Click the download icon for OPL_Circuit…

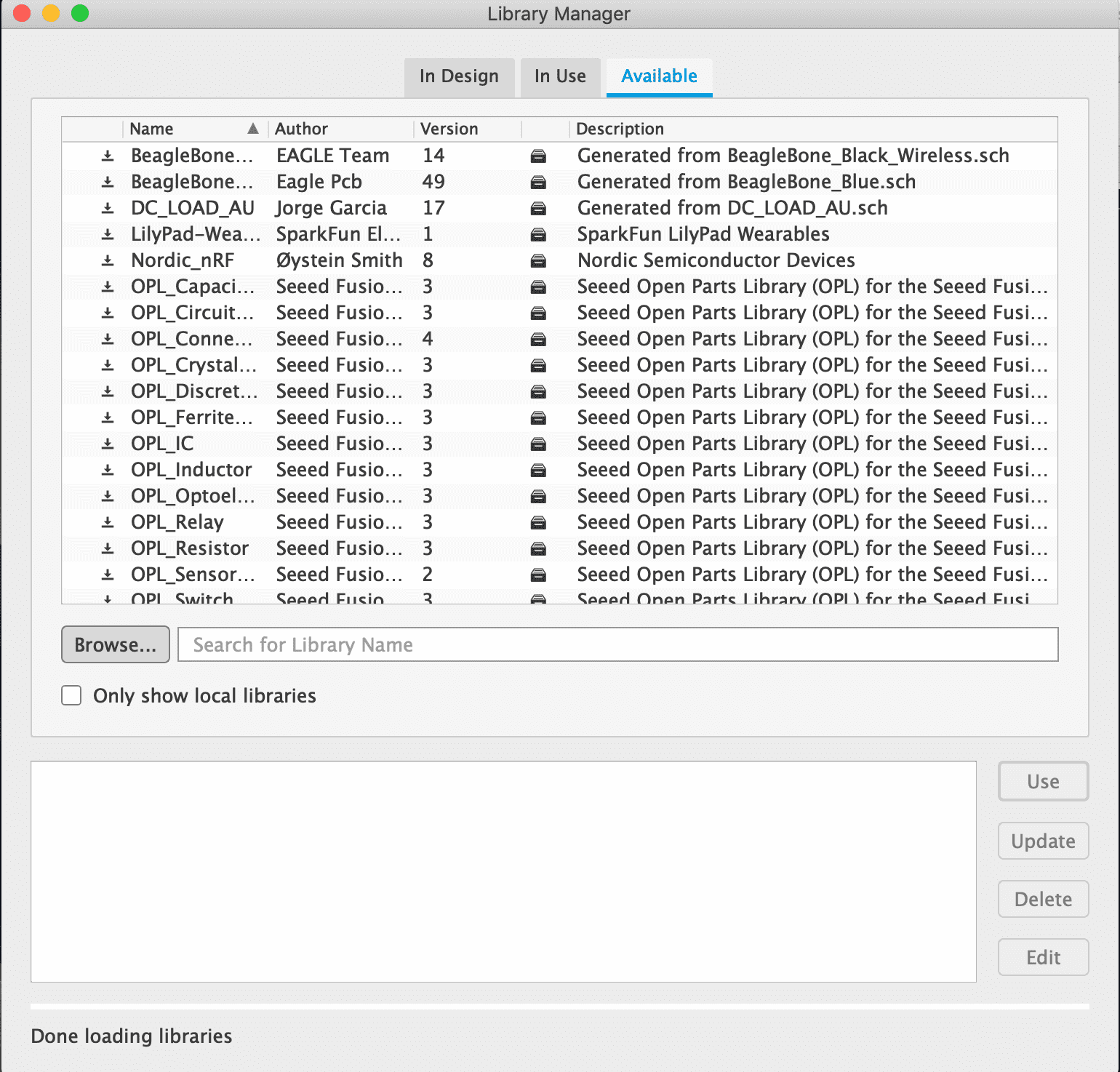[x=108, y=313]
